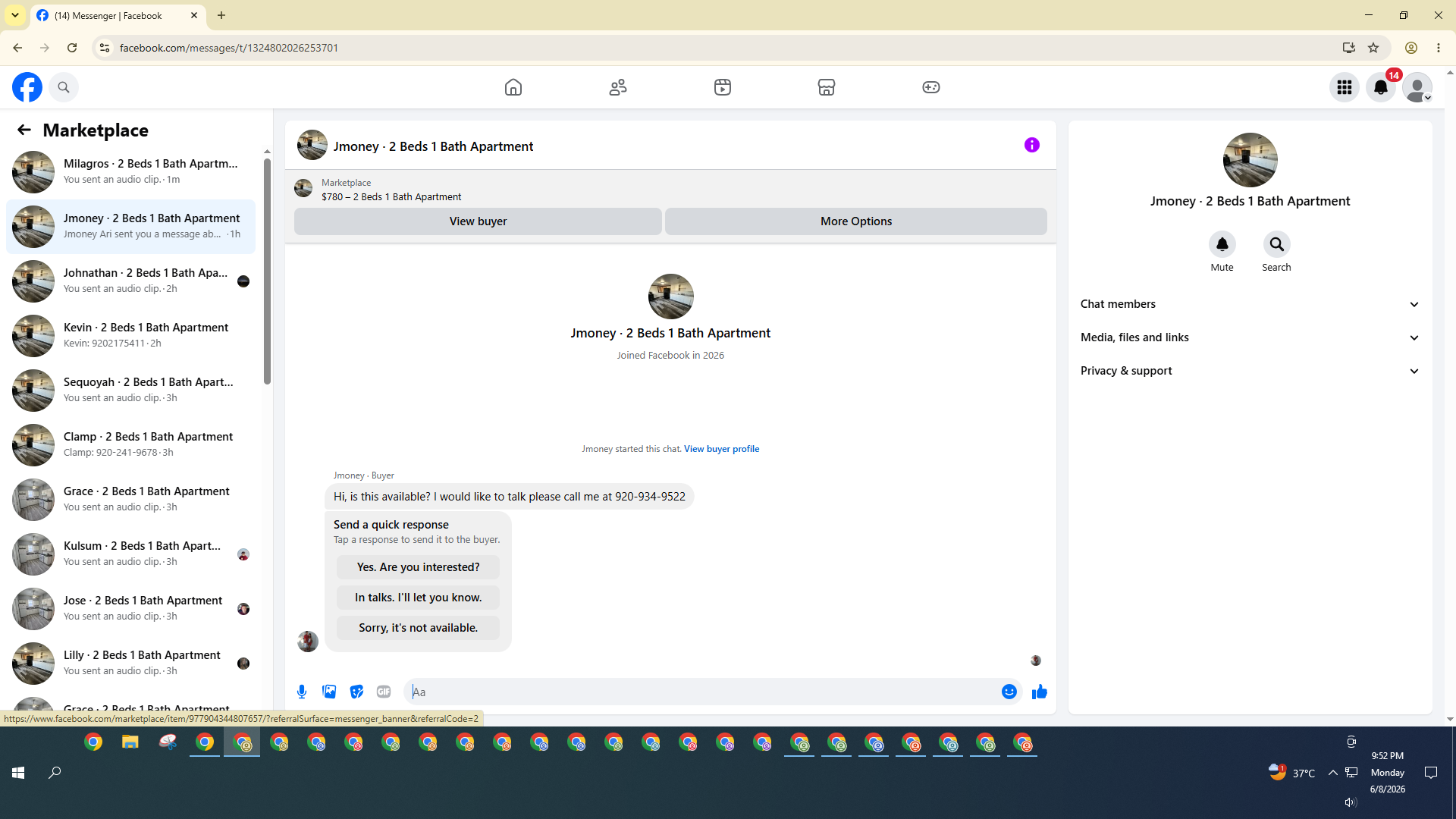Image resolution: width=1456 pixels, height=819 pixels.
Task: Open the Gaming controller icon
Action: pyautogui.click(x=931, y=87)
